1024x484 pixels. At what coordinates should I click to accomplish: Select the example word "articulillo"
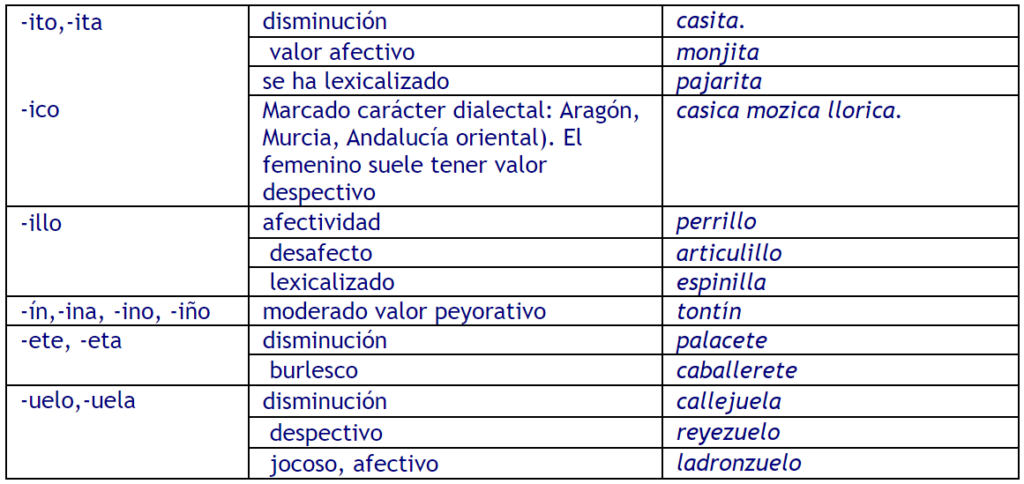729,253
